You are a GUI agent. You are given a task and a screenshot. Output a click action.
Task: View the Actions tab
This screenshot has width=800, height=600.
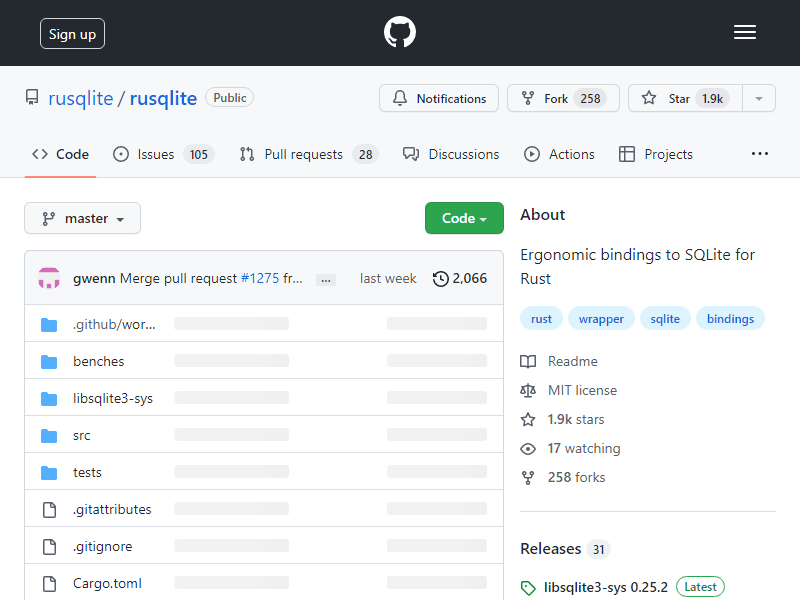tap(559, 154)
